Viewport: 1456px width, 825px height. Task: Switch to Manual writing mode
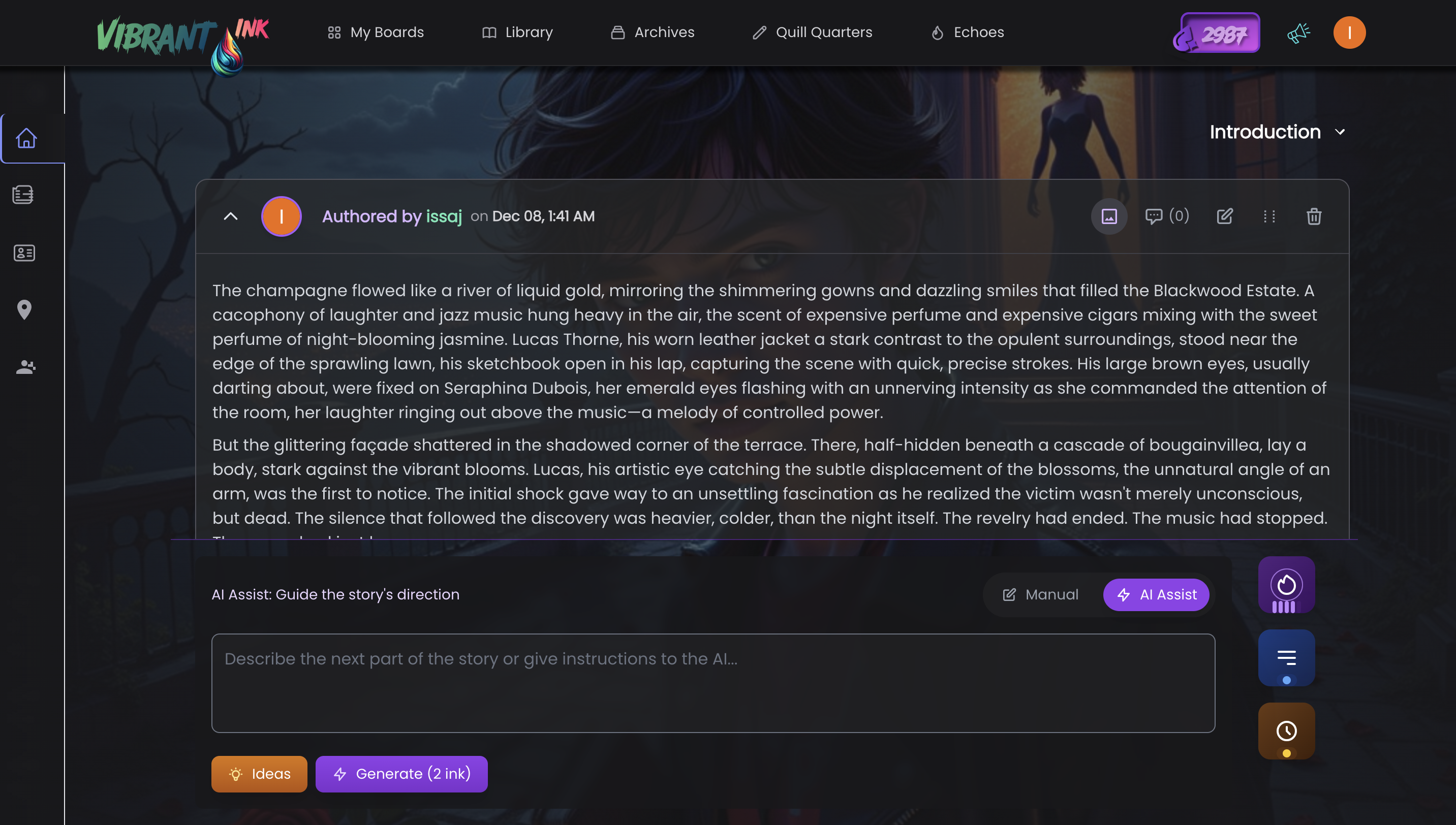[1041, 594]
